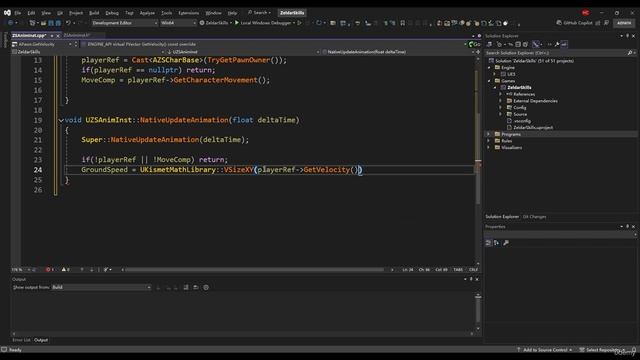The width and height of the screenshot is (640, 360).
Task: Click Add to Source Control in status bar
Action: pyautogui.click(x=544, y=350)
